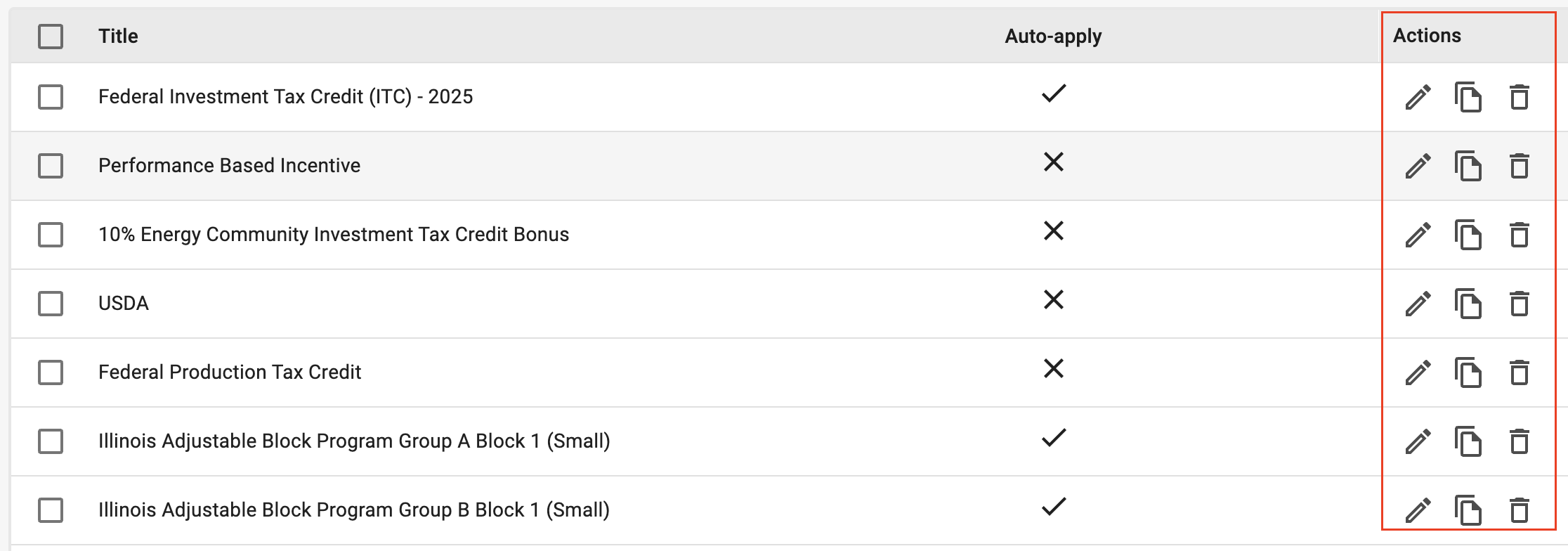Click the 10% Energy Community Investment Tax Credit Bonus title

[x=334, y=235]
